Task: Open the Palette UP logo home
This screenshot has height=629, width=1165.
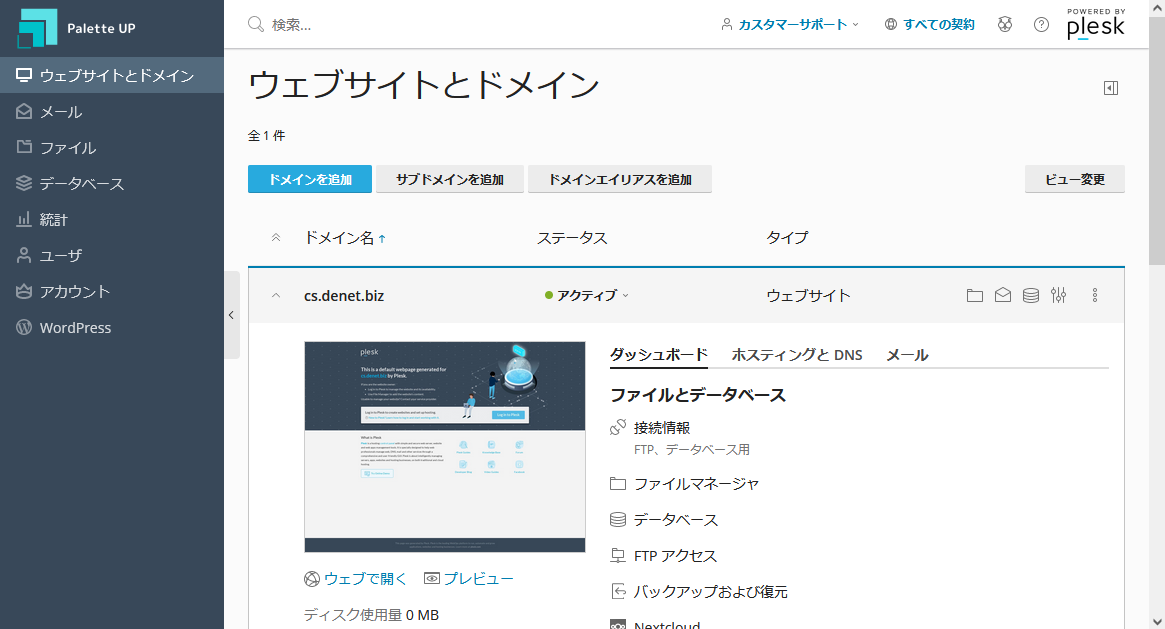Action: coord(77,28)
